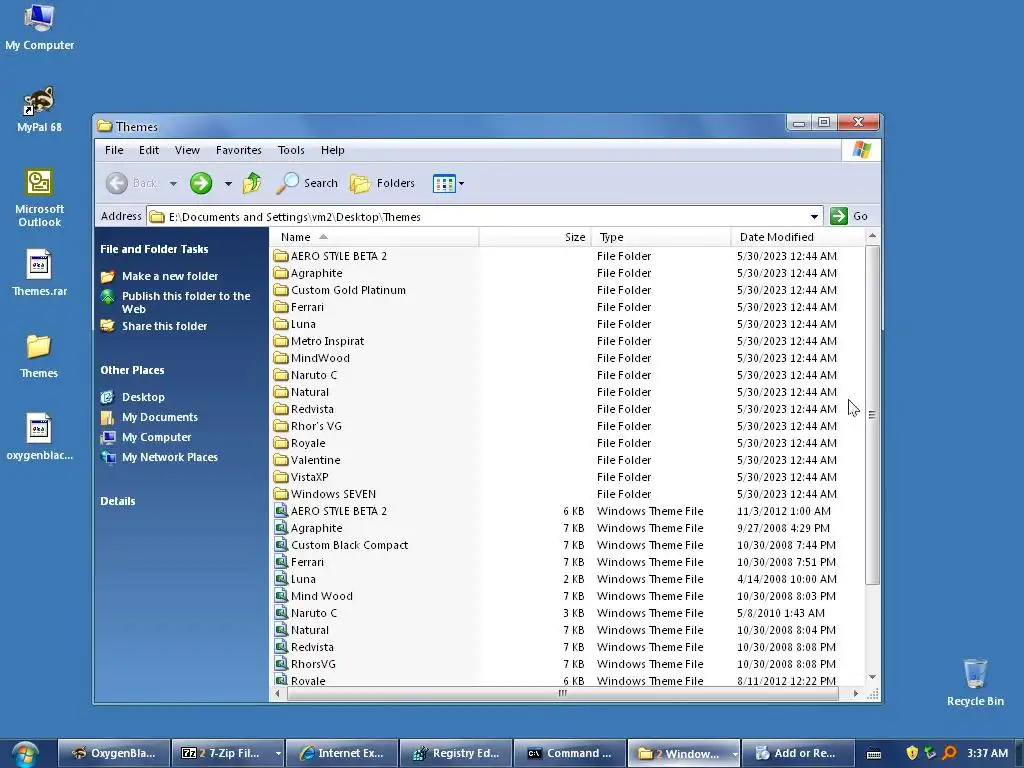Click the green Go arrow button

pyautogui.click(x=839, y=216)
